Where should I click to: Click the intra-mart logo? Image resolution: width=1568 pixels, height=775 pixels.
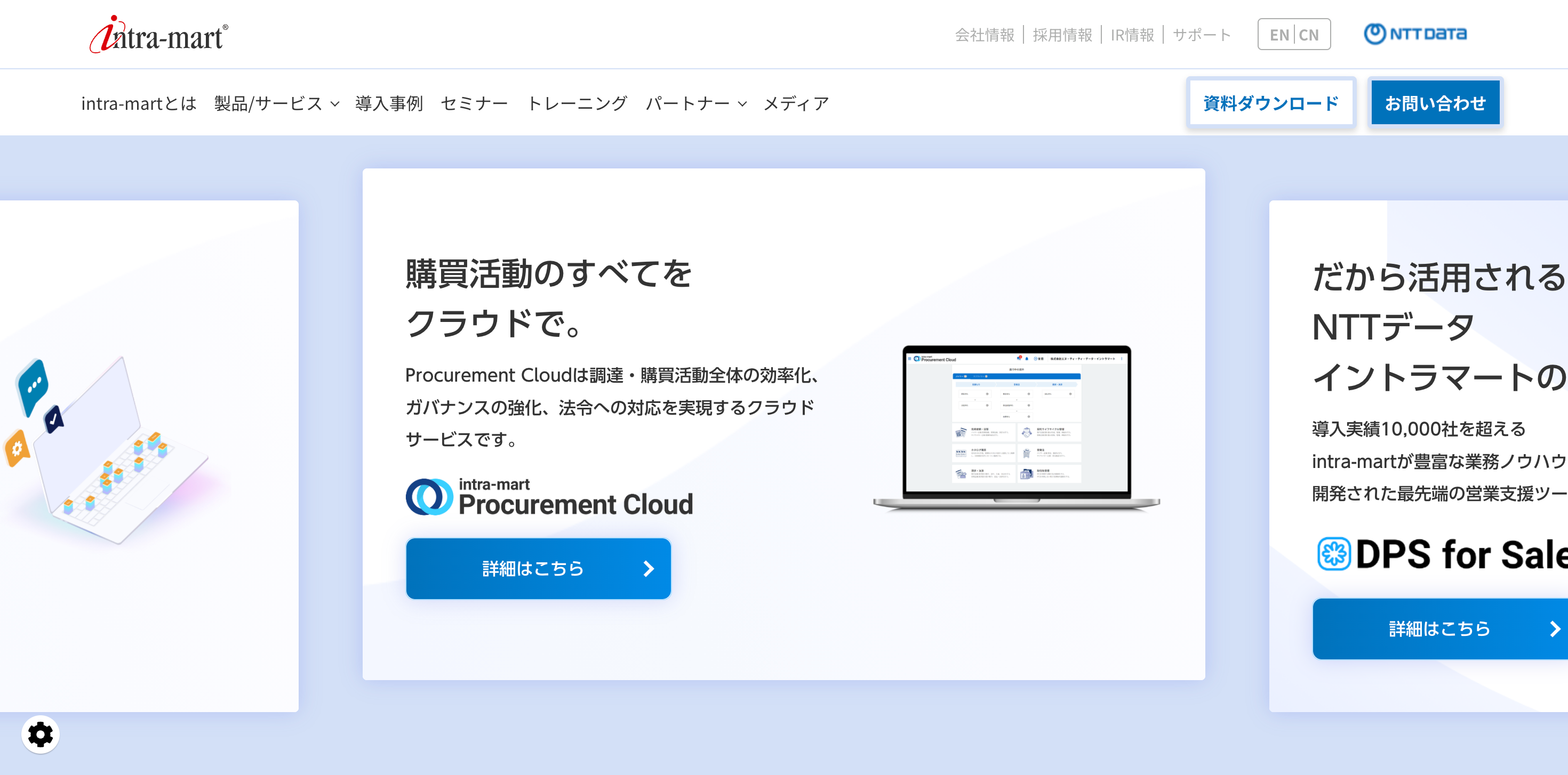[x=159, y=35]
